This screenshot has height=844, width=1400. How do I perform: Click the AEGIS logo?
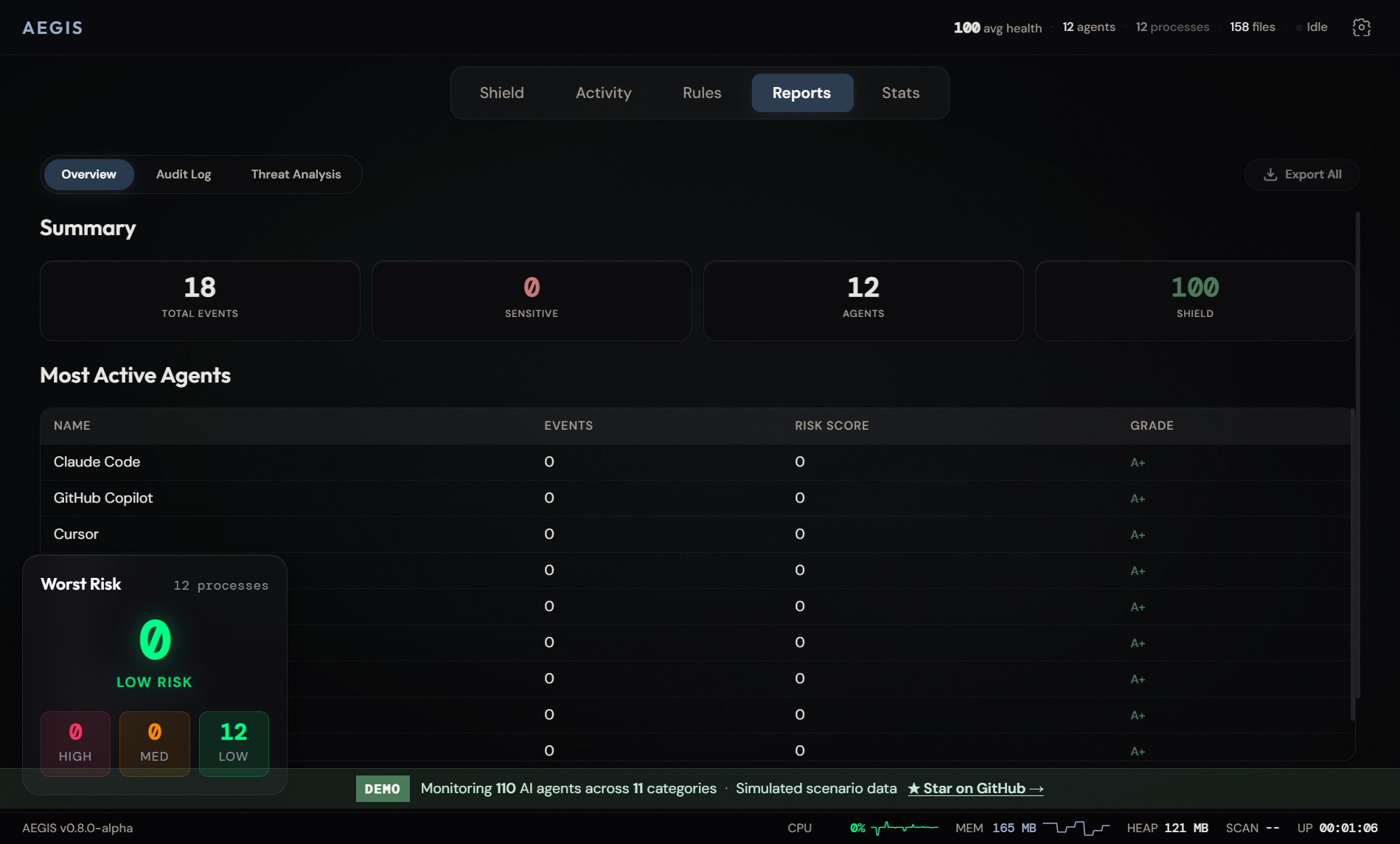pyautogui.click(x=52, y=28)
